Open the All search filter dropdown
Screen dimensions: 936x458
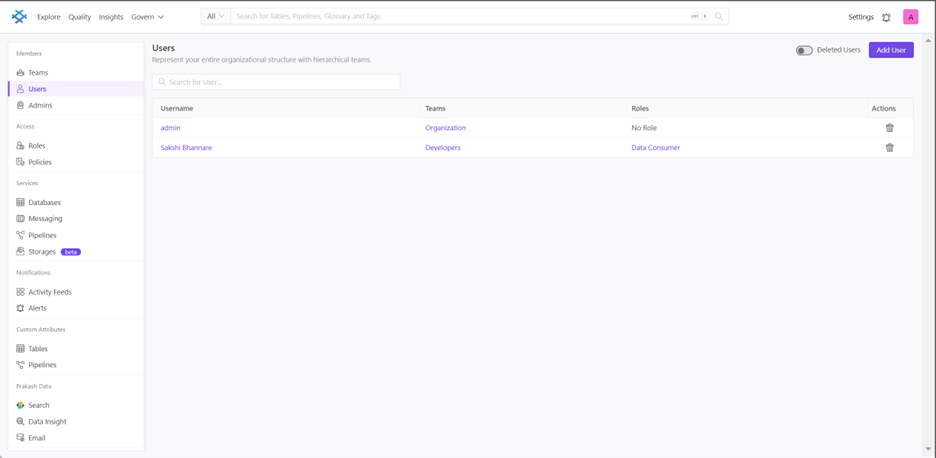tap(215, 17)
